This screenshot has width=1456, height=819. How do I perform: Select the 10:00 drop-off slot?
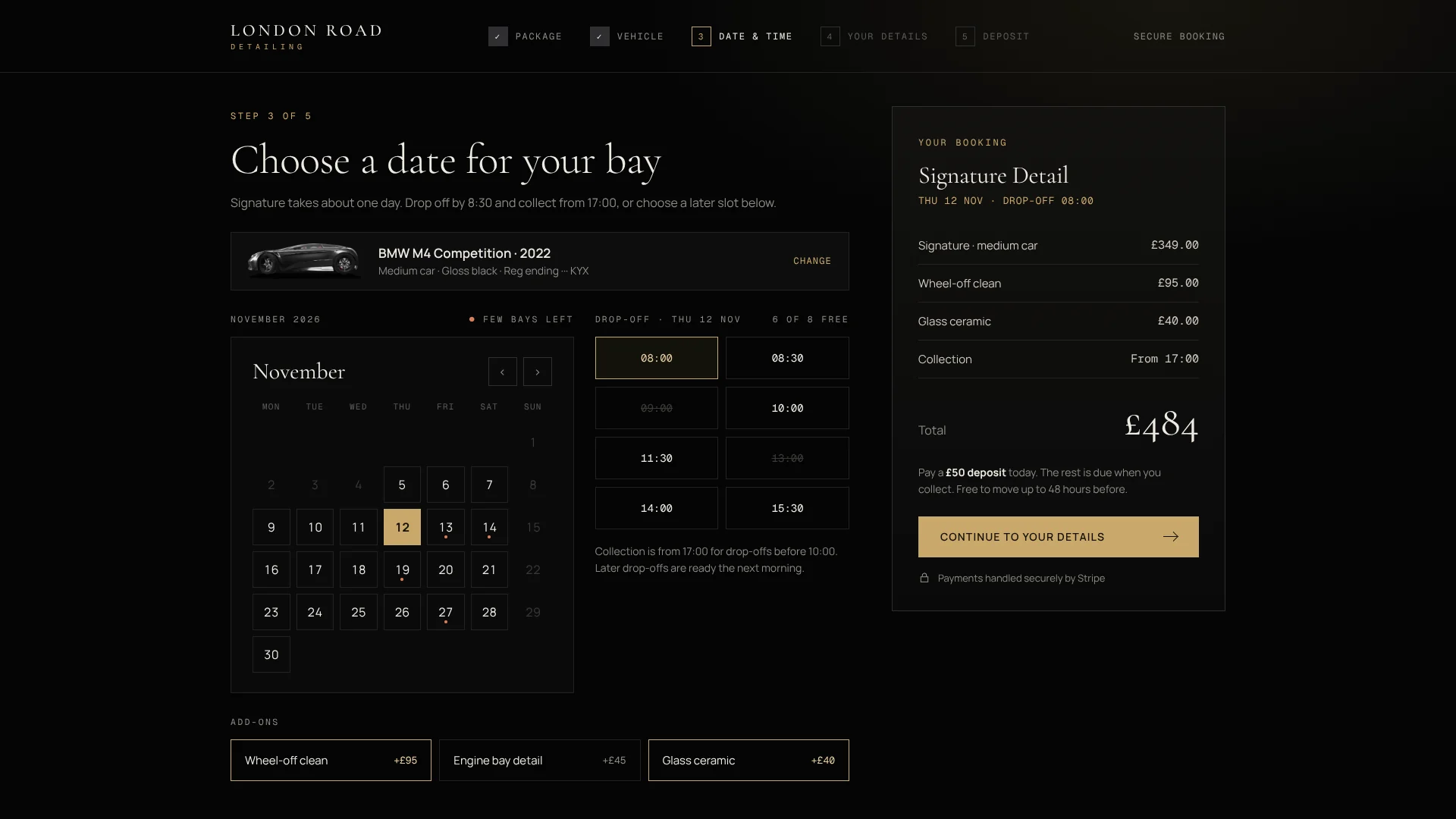pyautogui.click(x=787, y=408)
